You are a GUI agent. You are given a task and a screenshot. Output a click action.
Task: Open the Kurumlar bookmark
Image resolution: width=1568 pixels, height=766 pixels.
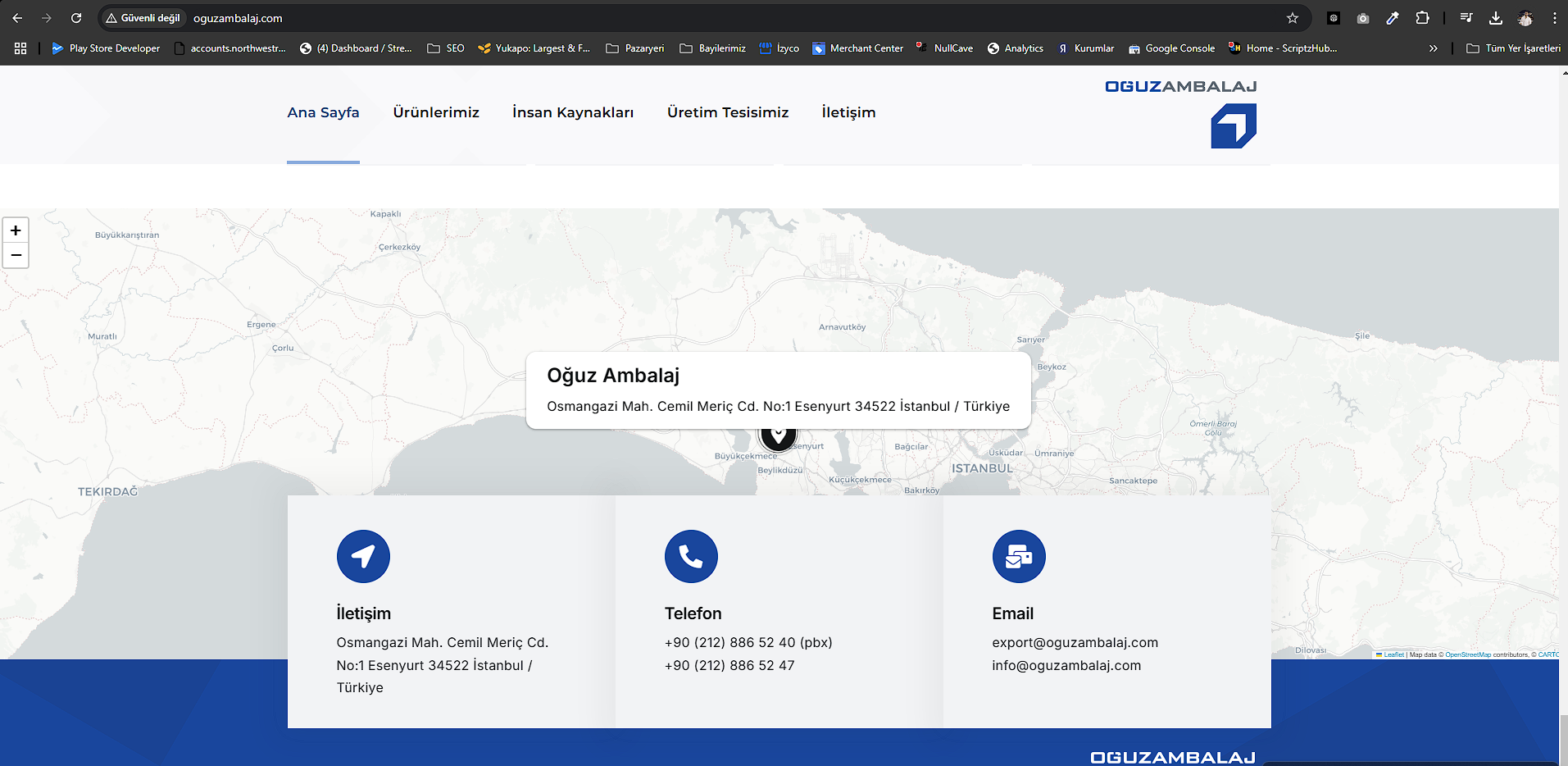pos(1086,48)
